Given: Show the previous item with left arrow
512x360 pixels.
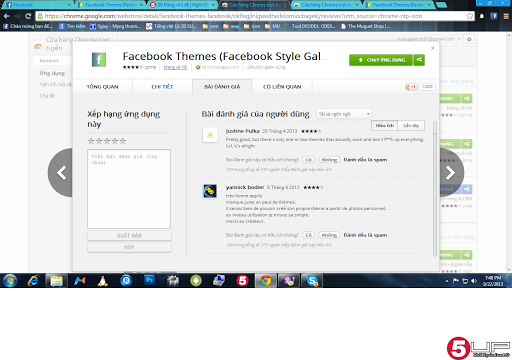Looking at the screenshot, I should point(61,173).
